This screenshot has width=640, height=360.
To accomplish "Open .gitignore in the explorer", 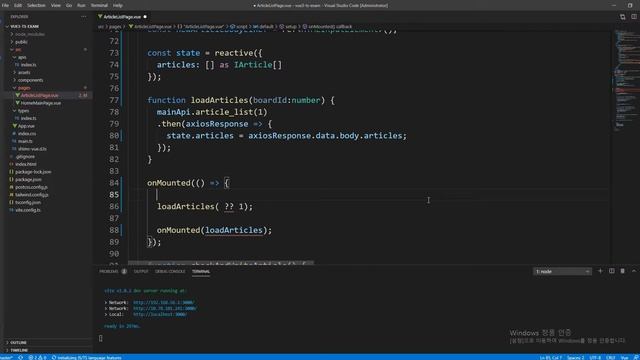I will (25, 156).
